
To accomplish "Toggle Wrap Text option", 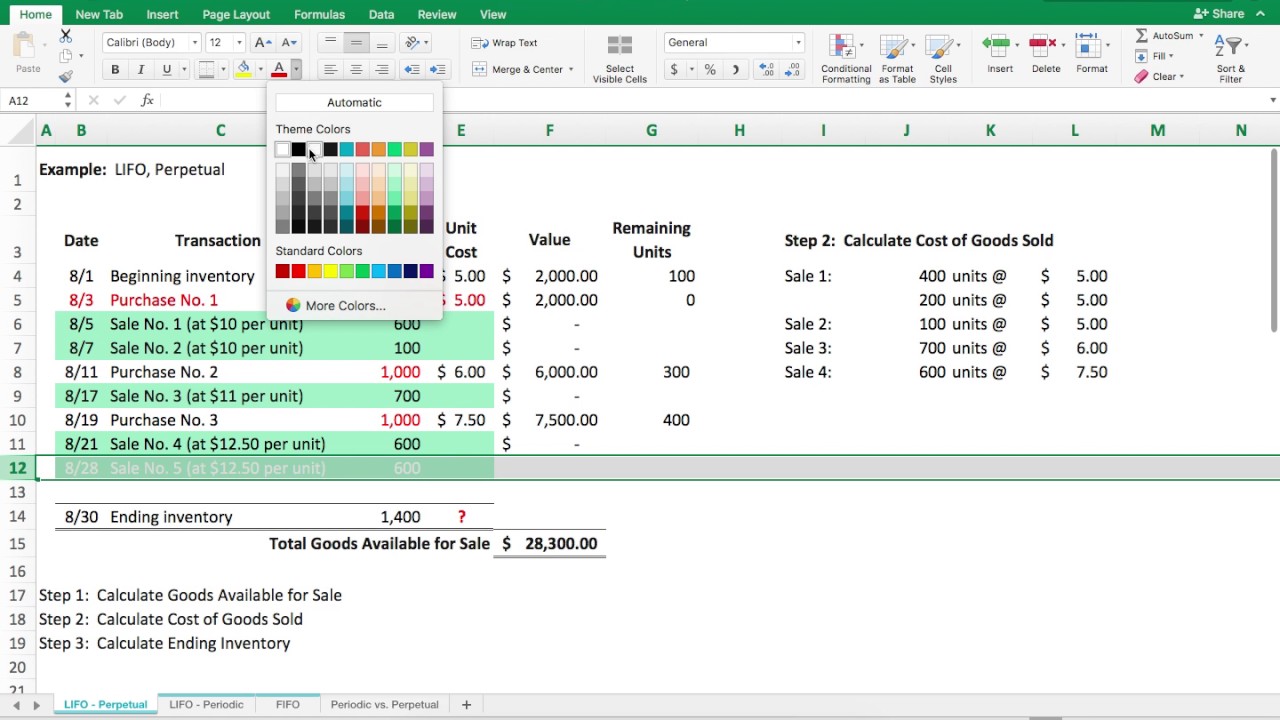I will pyautogui.click(x=505, y=43).
